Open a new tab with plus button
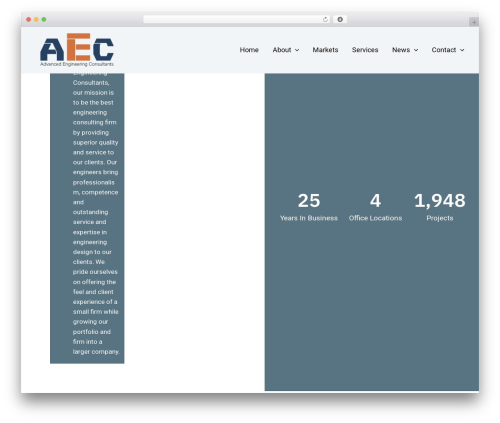The height and width of the screenshot is (423, 500). pos(474,22)
